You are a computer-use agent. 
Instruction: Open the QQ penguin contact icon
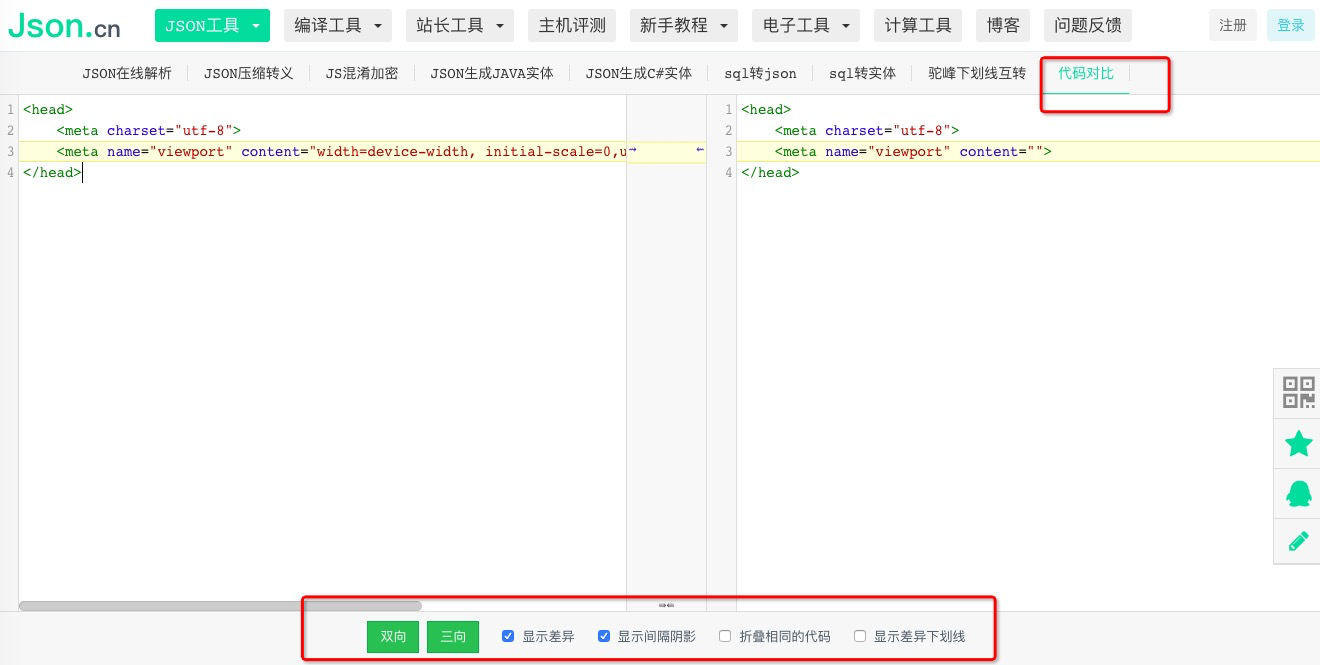[1298, 493]
